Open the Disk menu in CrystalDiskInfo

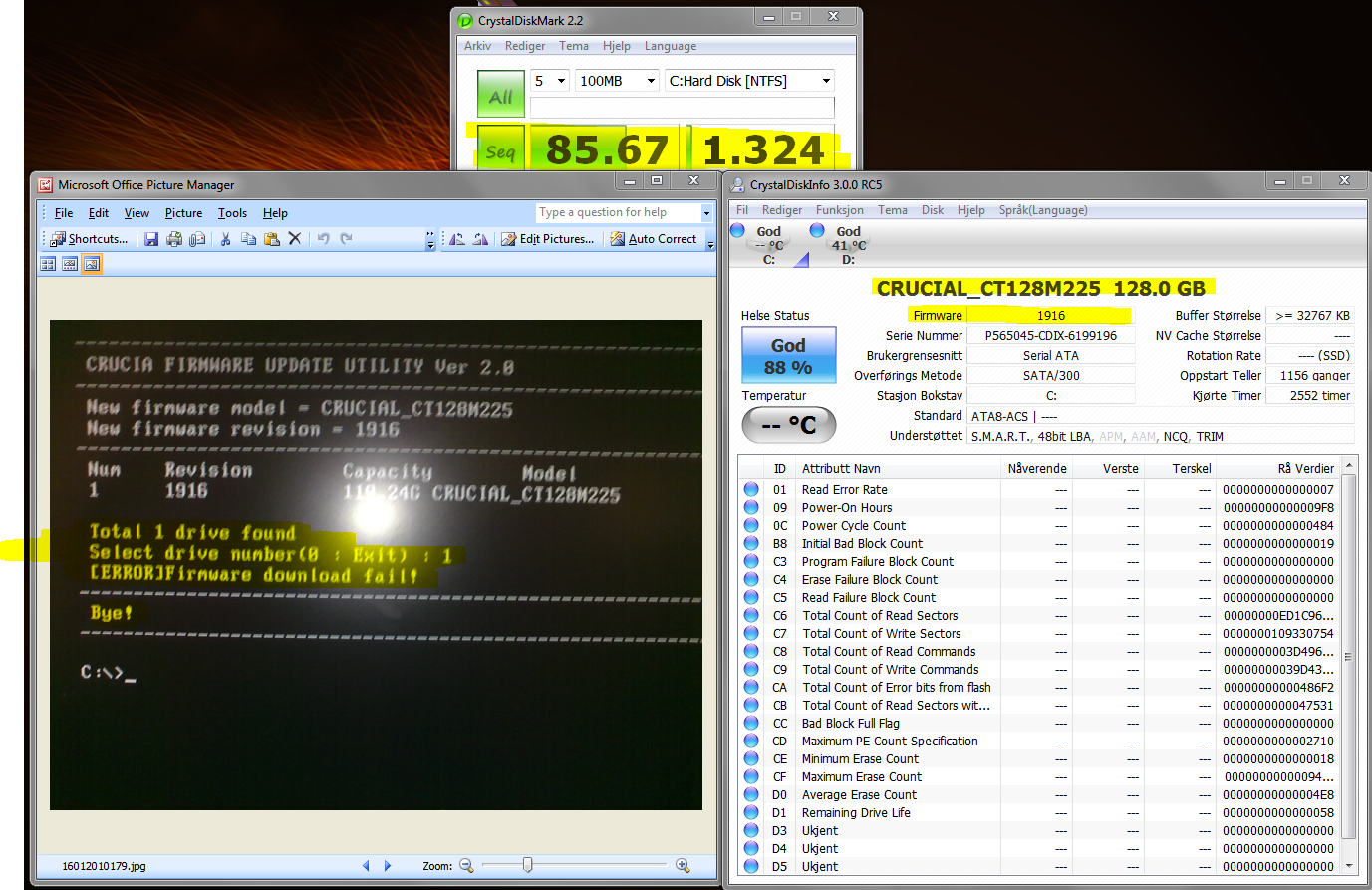pos(933,210)
